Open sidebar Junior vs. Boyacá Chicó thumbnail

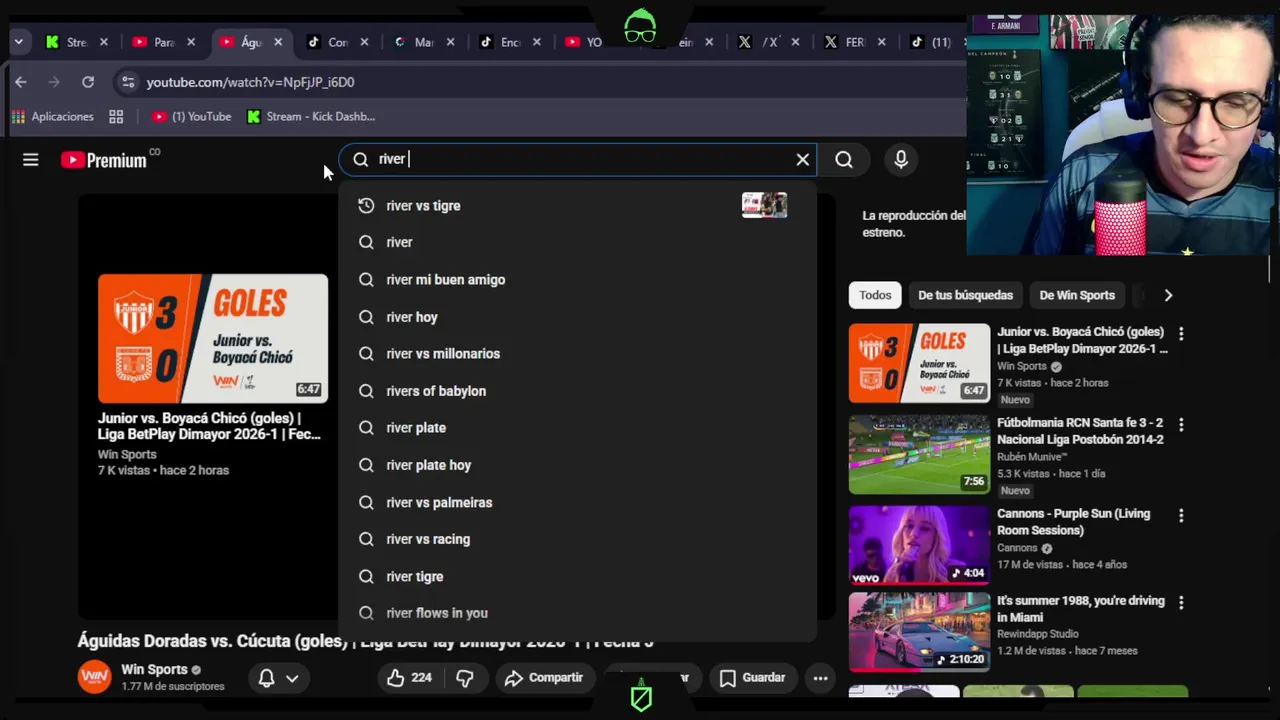[919, 362]
